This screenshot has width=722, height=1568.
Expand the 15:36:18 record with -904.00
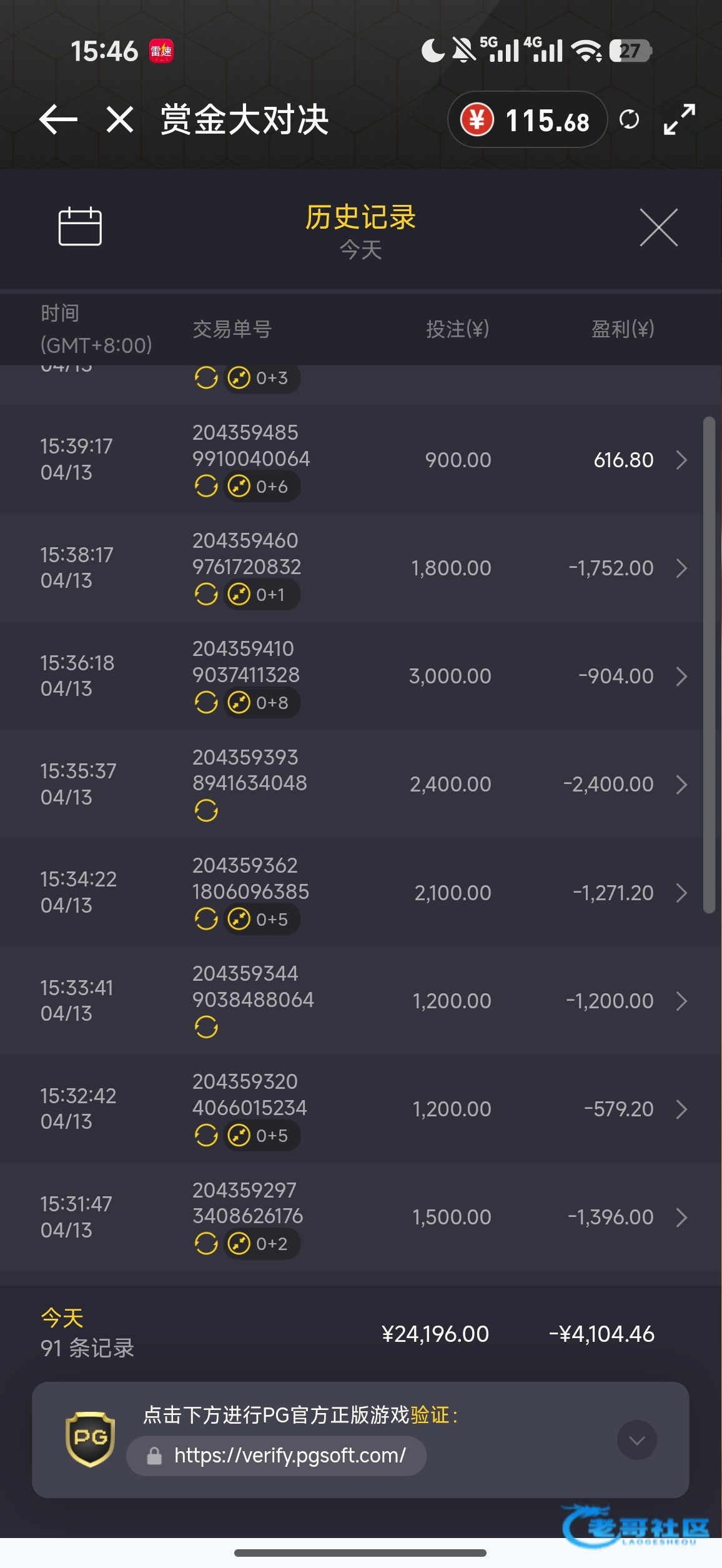coord(681,677)
